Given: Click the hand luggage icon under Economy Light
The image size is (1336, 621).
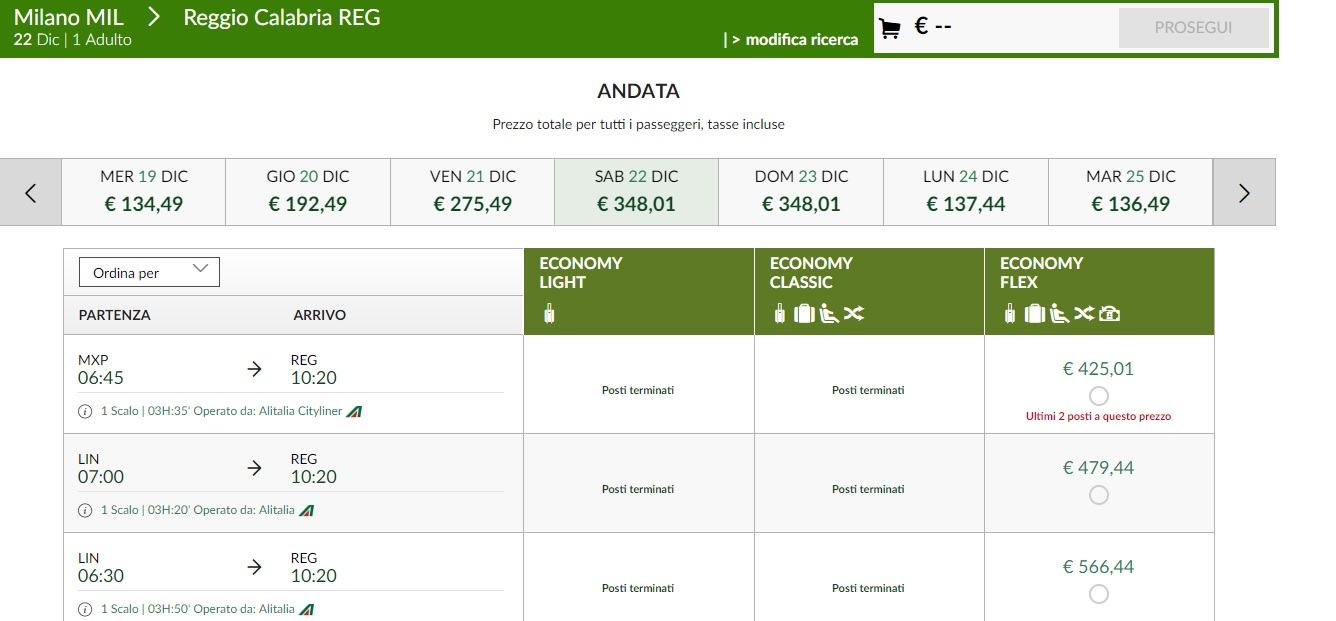Looking at the screenshot, I should click(x=549, y=314).
